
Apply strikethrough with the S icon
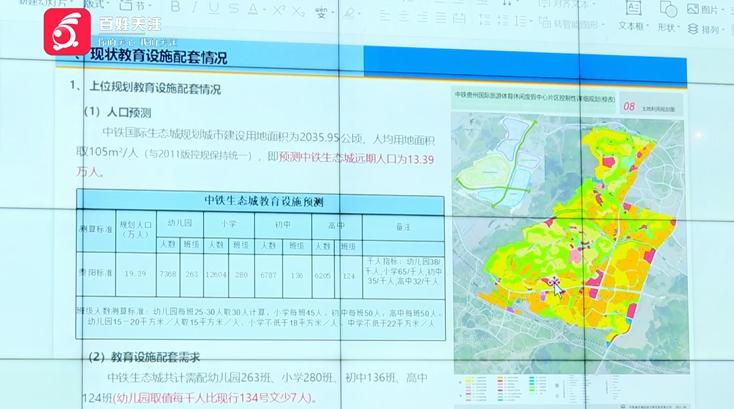click(234, 7)
